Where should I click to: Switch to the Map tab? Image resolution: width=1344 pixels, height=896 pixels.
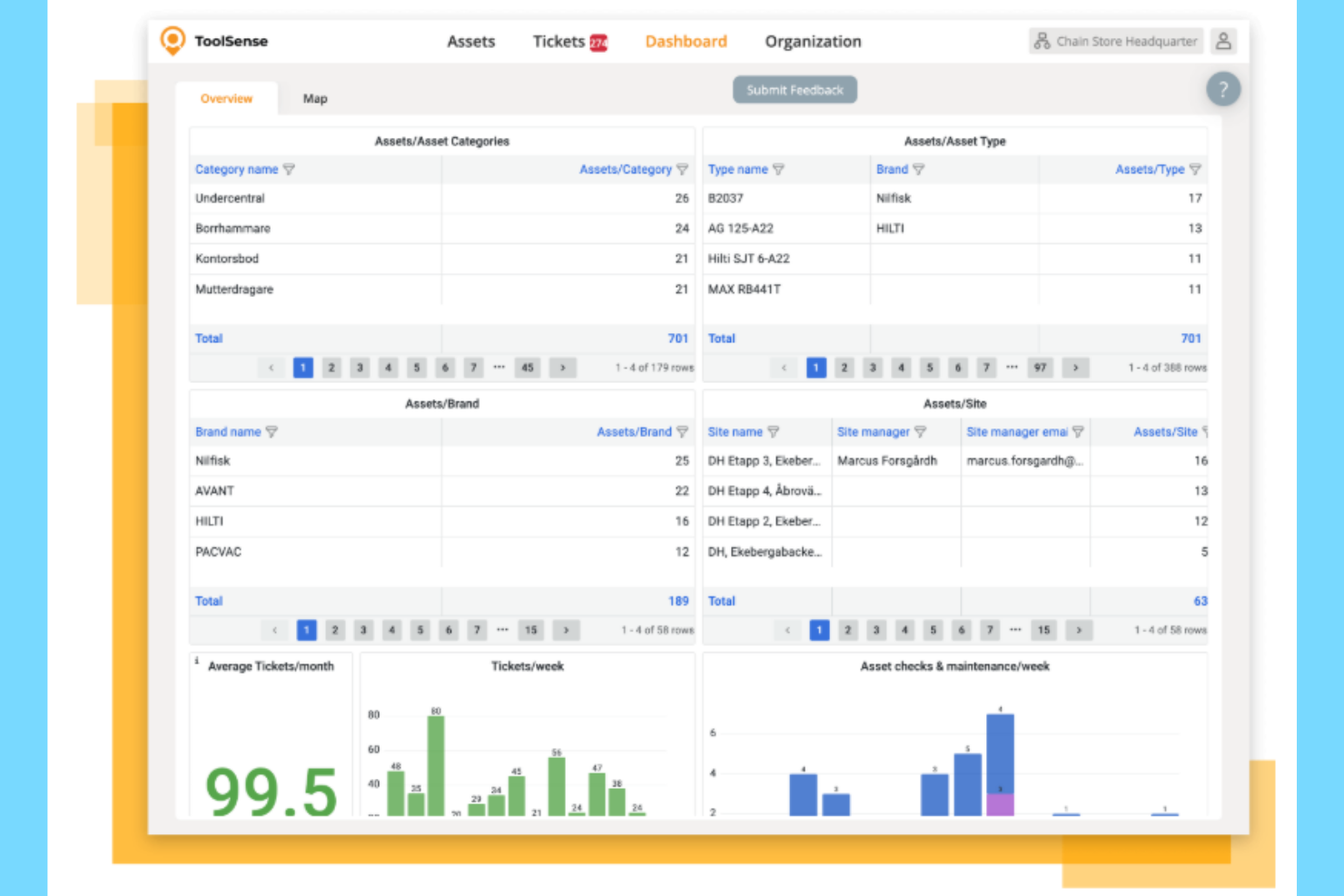315,98
